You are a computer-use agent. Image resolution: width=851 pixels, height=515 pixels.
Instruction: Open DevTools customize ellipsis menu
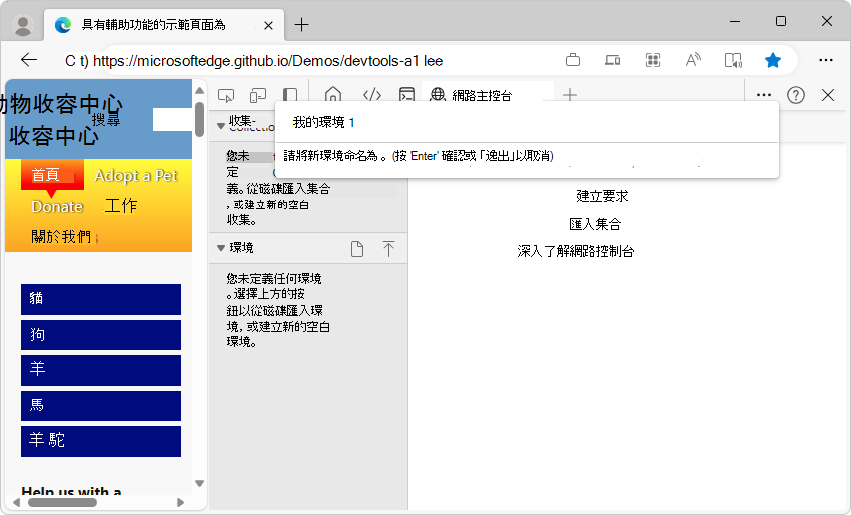coord(764,95)
